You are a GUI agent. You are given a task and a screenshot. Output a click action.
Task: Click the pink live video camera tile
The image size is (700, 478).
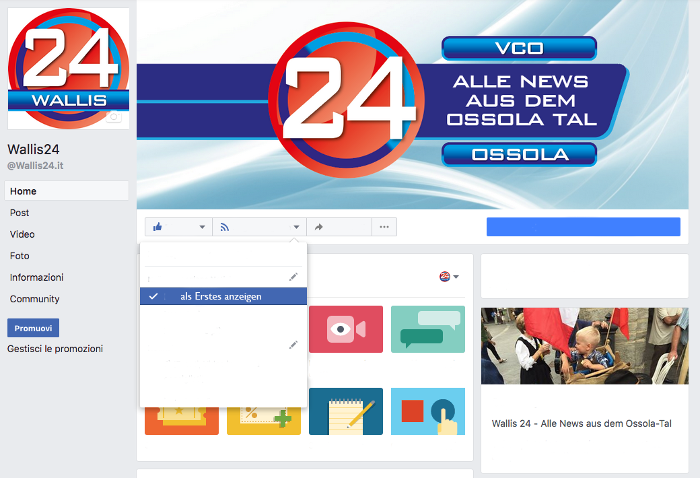(x=346, y=329)
